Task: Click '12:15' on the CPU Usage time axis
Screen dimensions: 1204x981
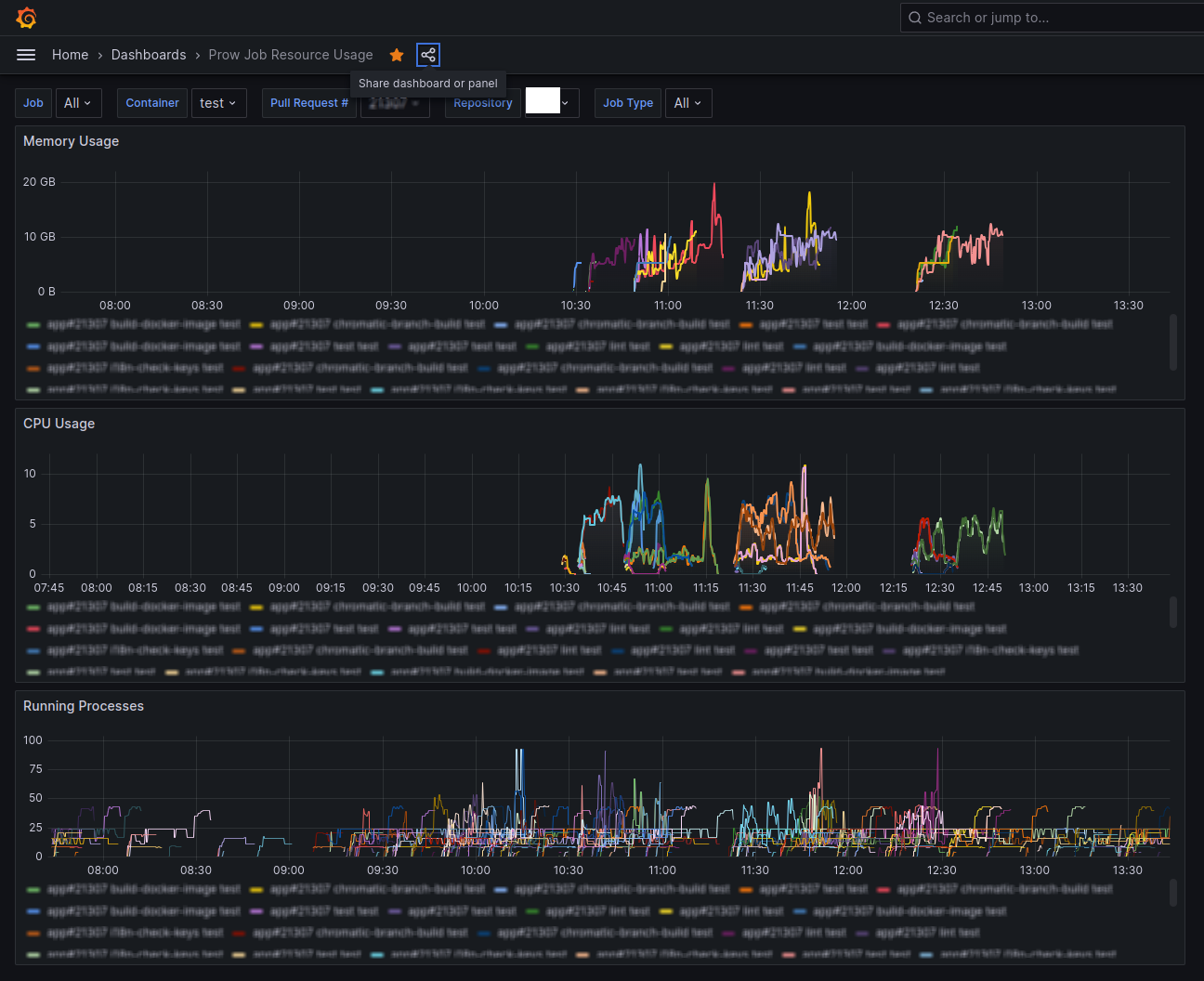Action: 894,588
